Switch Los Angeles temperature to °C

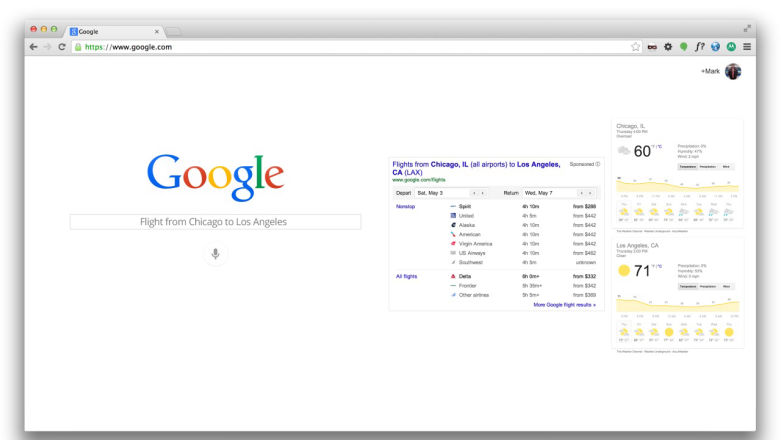click(x=660, y=267)
